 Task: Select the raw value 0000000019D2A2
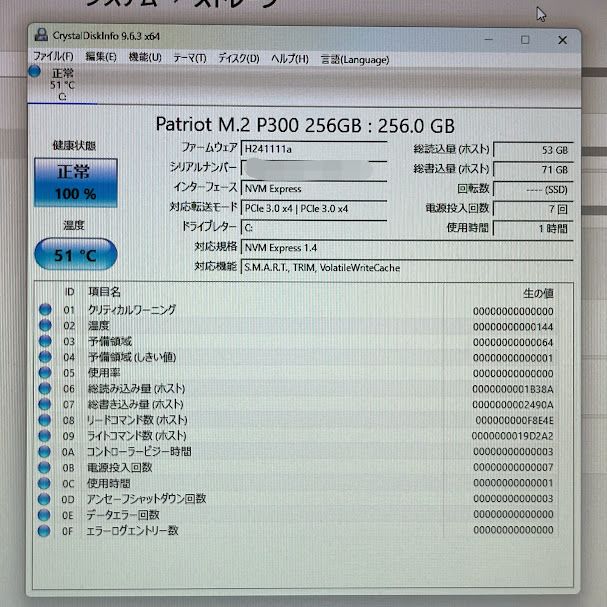click(513, 436)
